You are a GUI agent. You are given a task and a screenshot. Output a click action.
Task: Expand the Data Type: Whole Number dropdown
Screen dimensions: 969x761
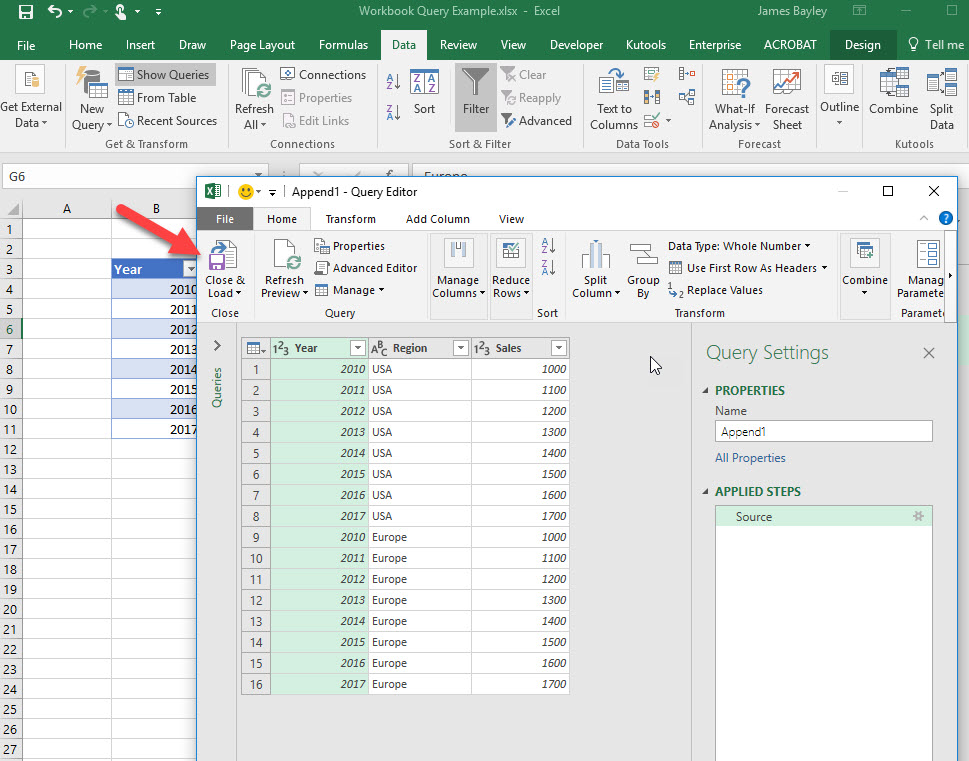739,246
